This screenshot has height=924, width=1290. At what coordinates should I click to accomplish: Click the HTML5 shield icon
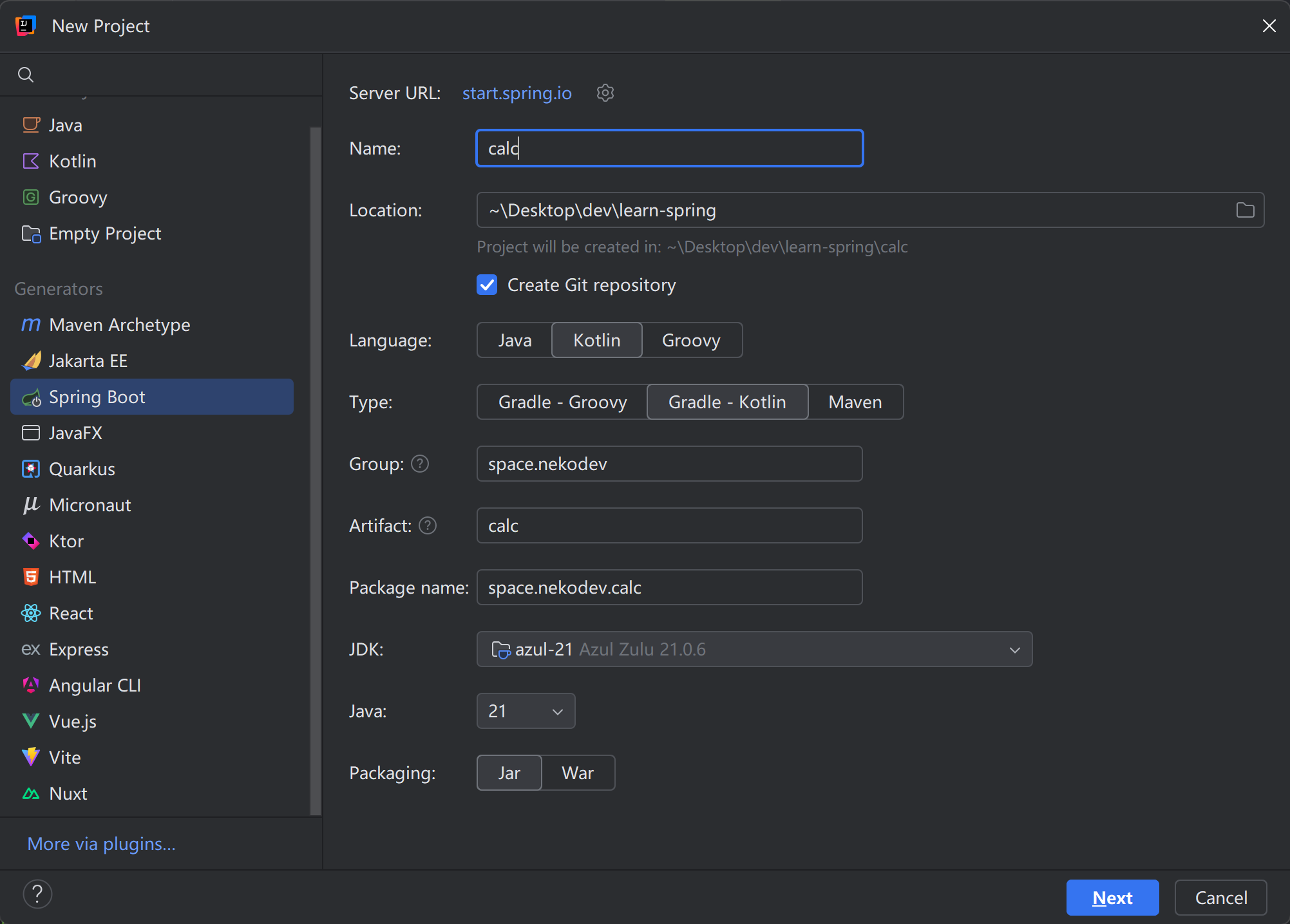click(31, 577)
